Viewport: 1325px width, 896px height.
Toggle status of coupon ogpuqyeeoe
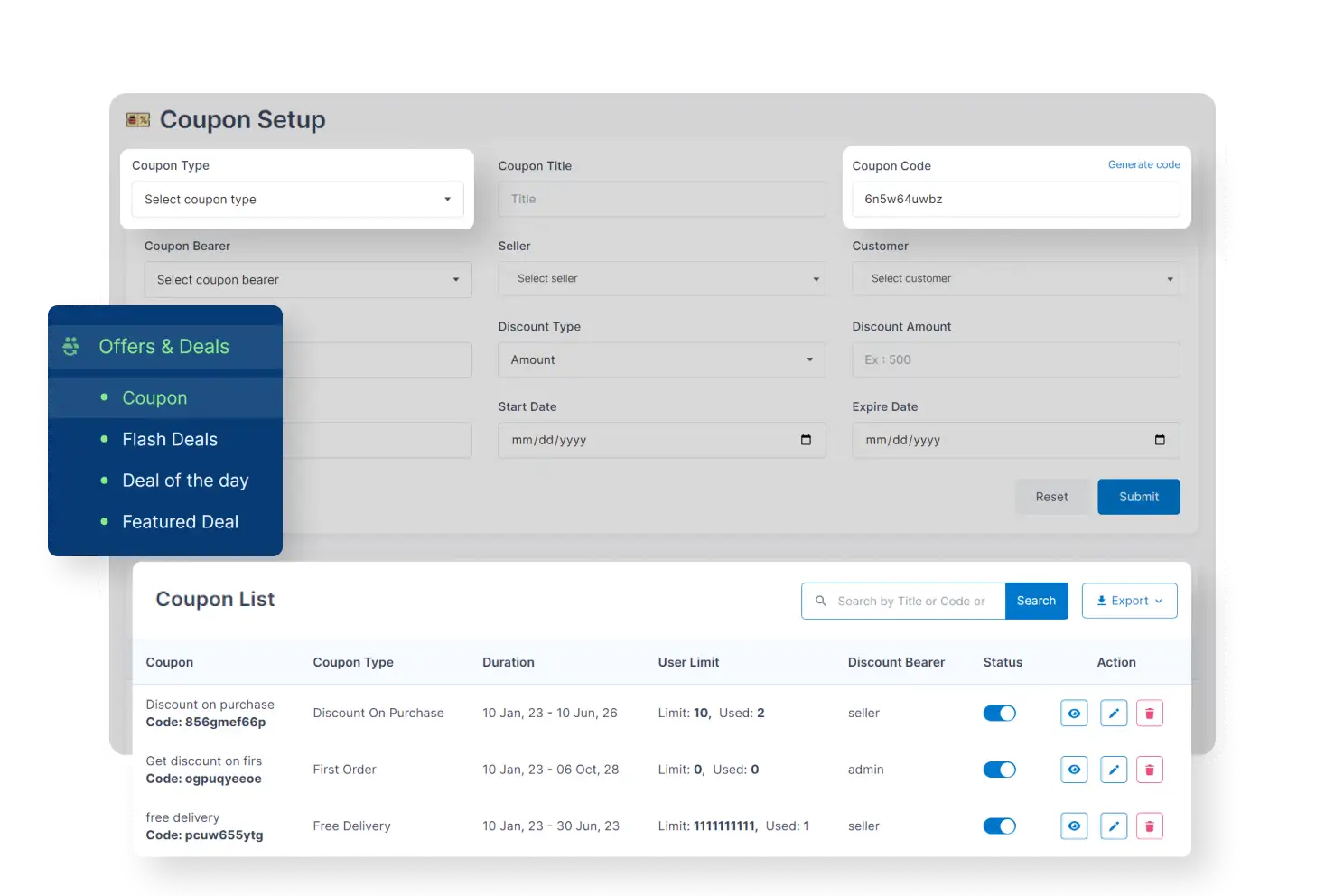[x=999, y=770]
